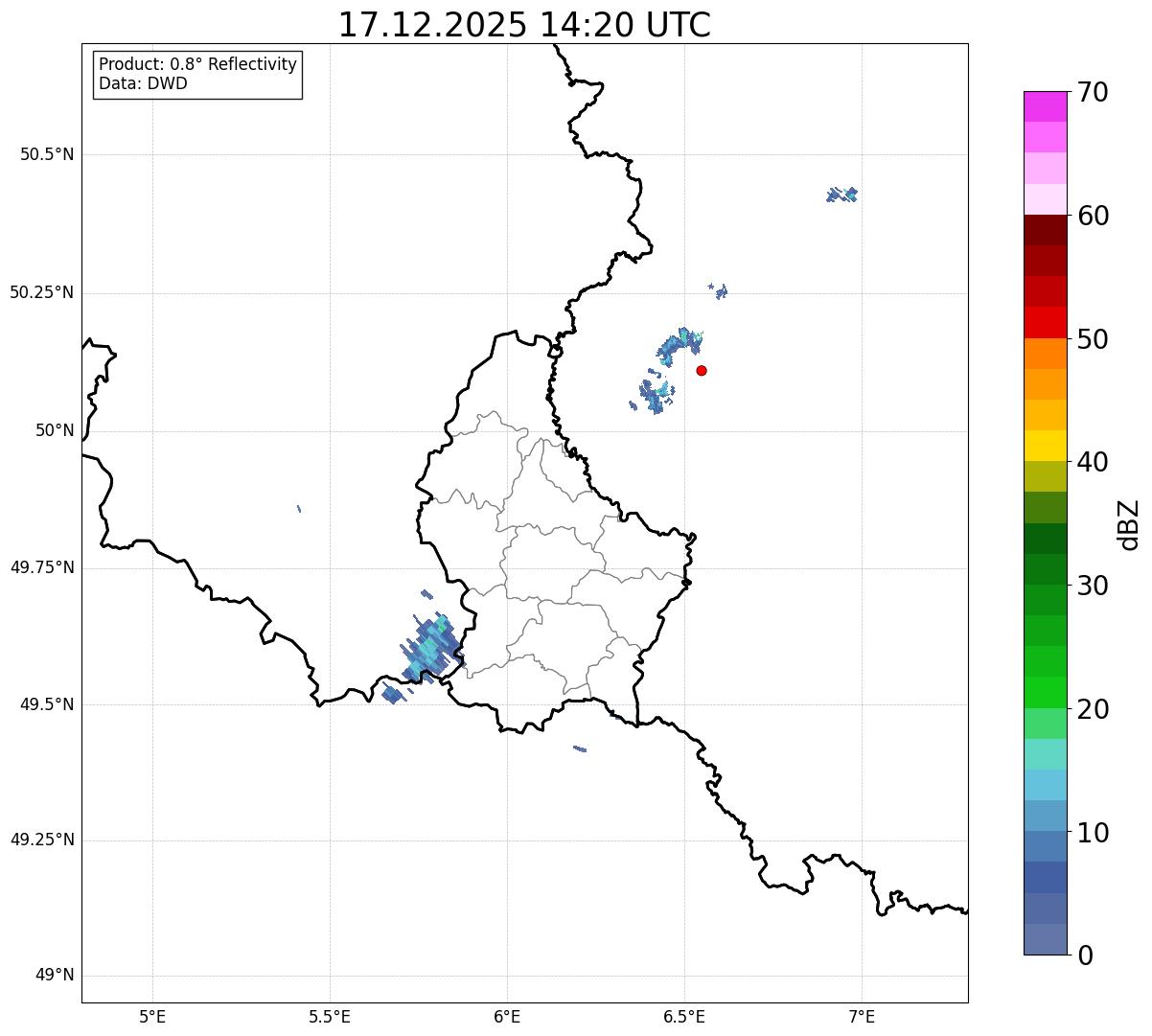The height and width of the screenshot is (1036, 1152).
Task: Click the "Product: 0.8° Reflectivity" label
Action: pos(198,64)
